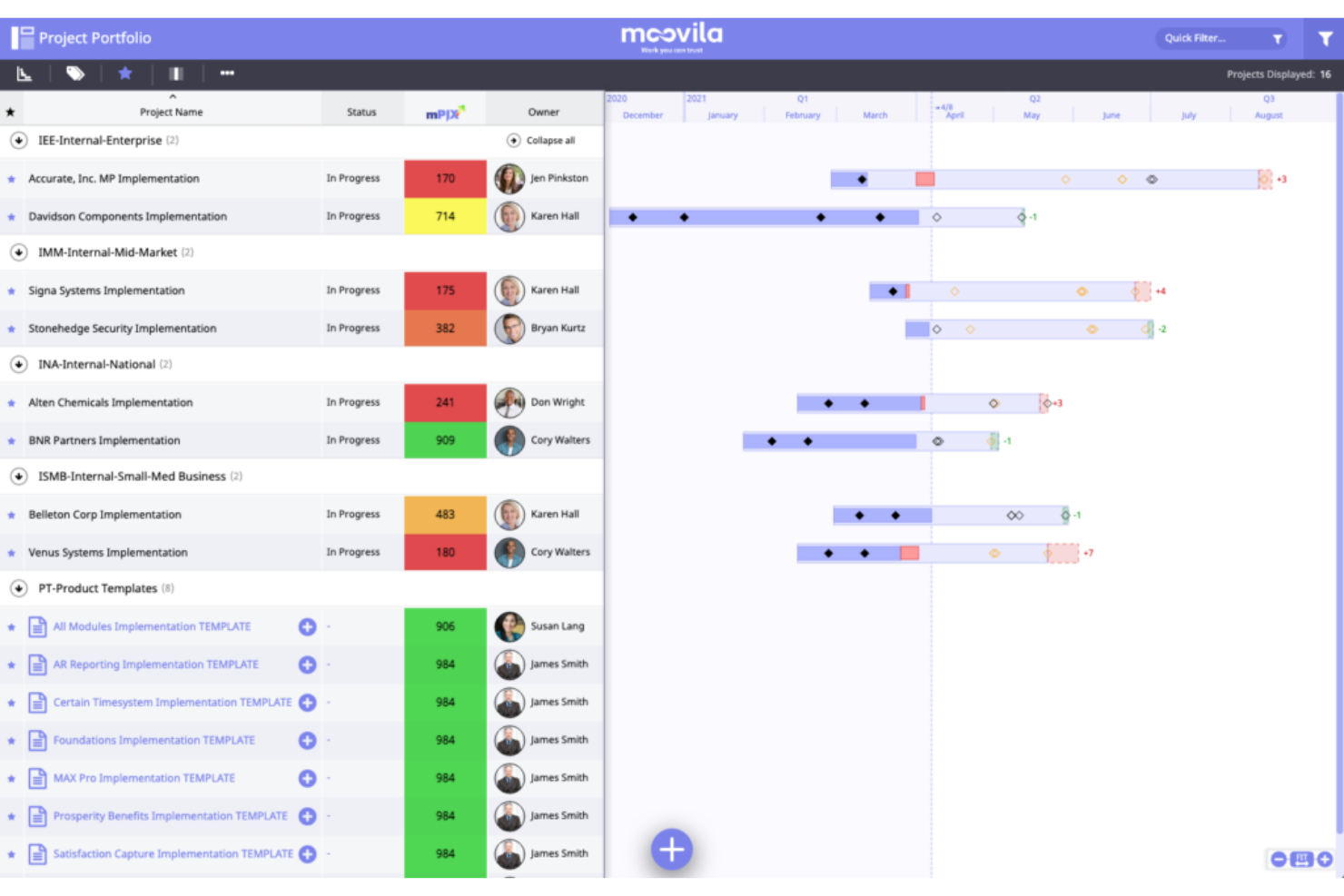Viewport: 1344px width, 896px height.
Task: Click document icon of MAX Pro Implementation TEMPLATE
Action: (x=37, y=778)
